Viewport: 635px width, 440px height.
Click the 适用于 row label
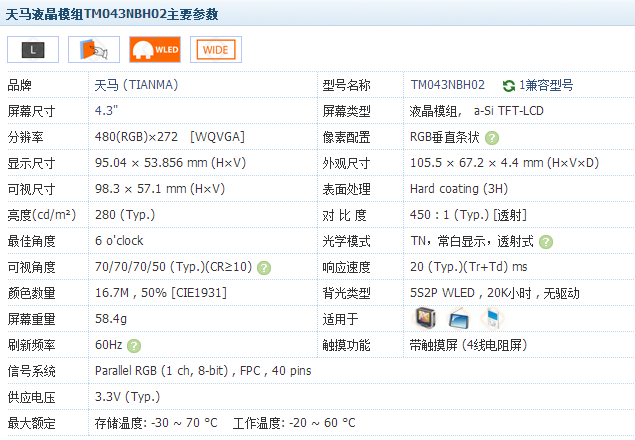pos(340,319)
